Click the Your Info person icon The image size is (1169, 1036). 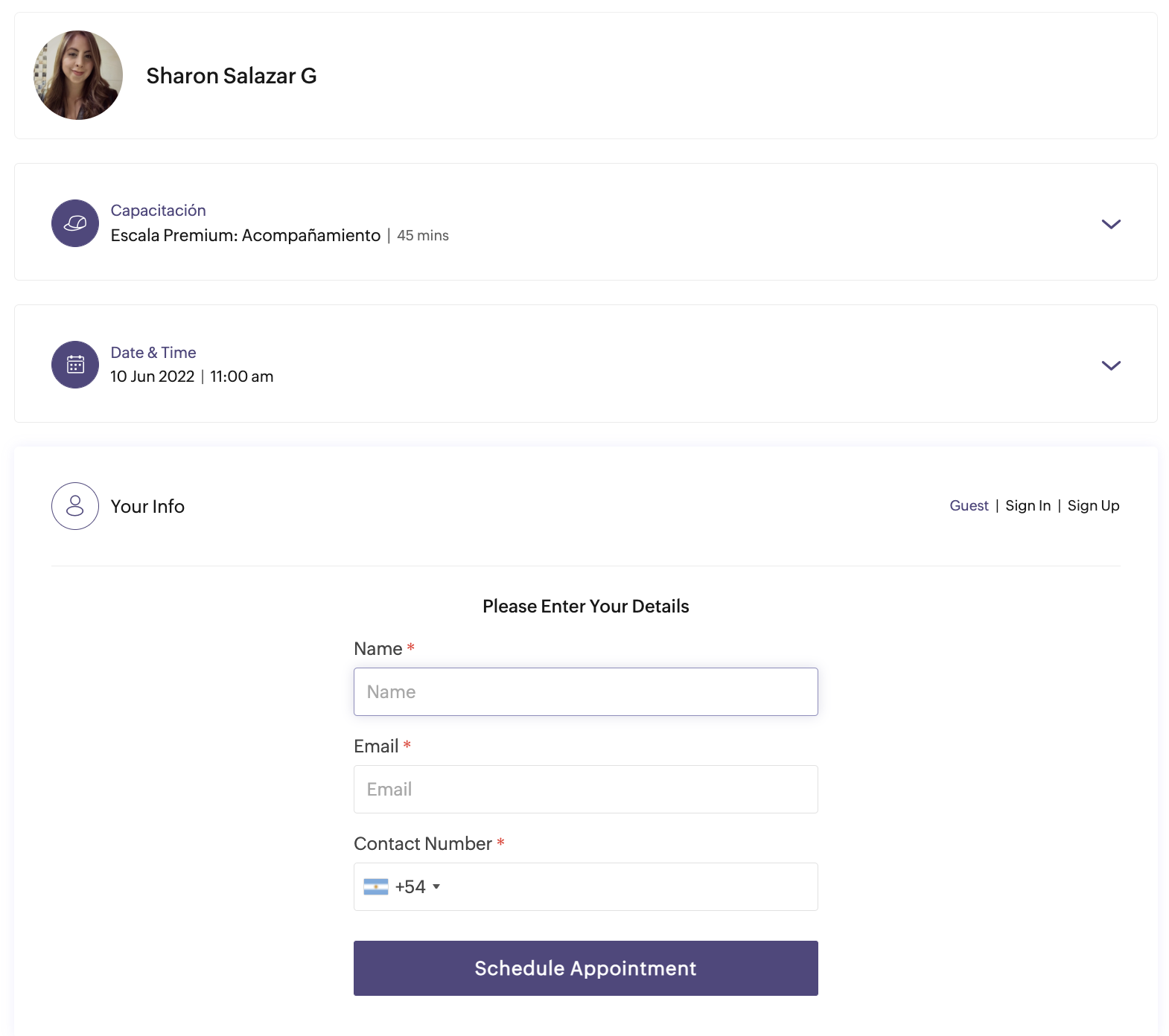[x=75, y=506]
